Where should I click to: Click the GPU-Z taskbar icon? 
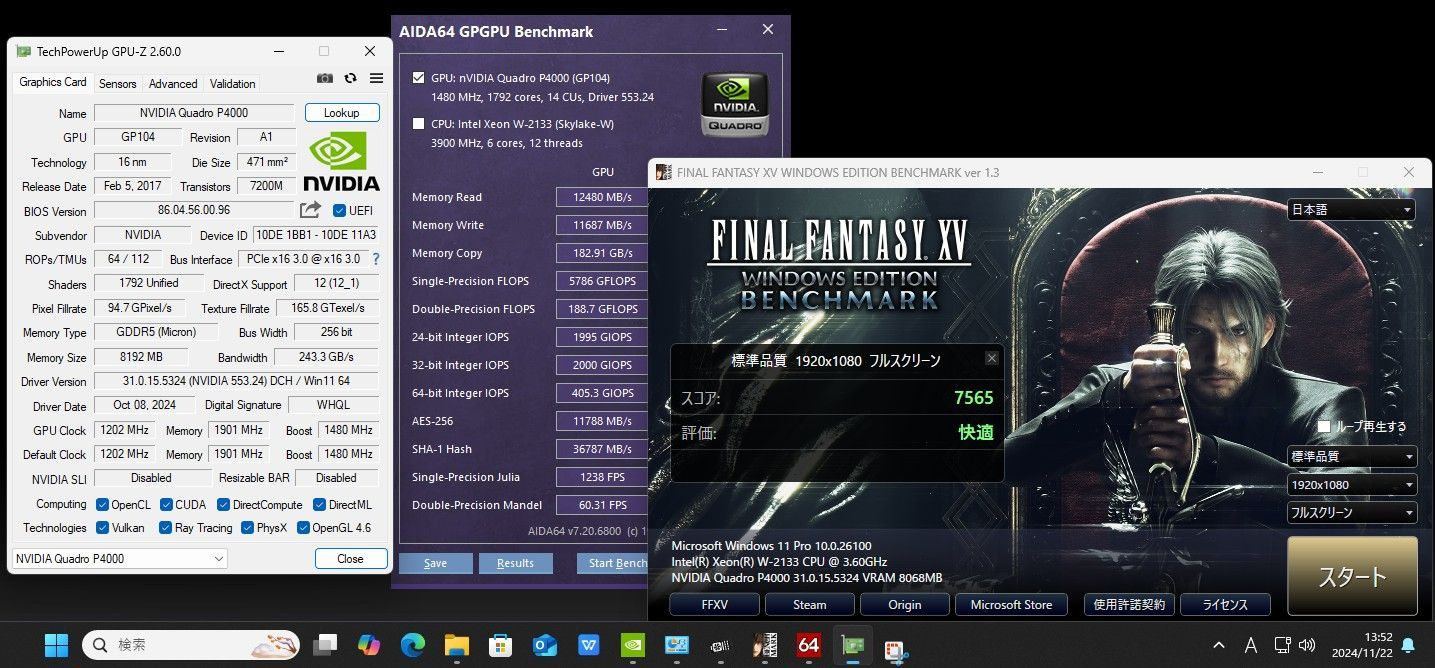[x=853, y=645]
